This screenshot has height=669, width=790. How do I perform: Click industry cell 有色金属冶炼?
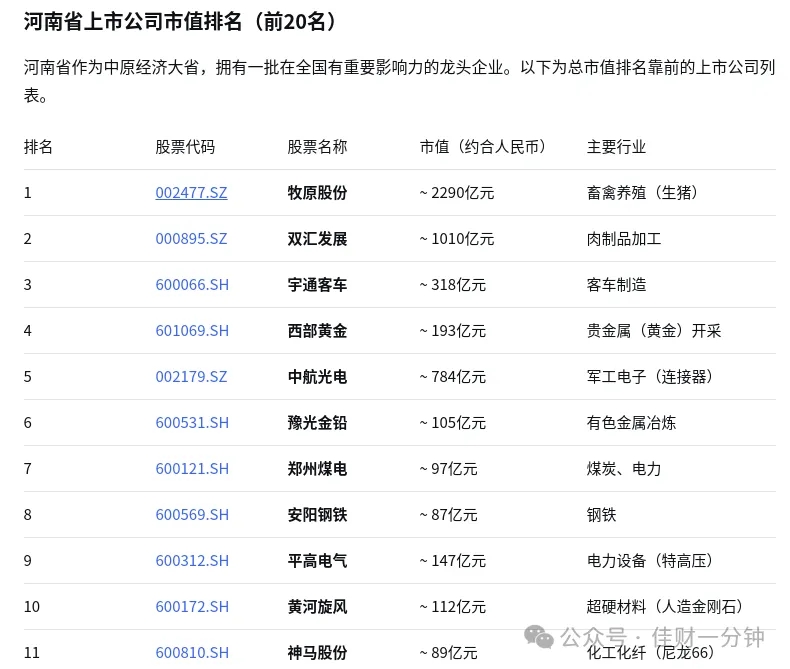pos(631,422)
